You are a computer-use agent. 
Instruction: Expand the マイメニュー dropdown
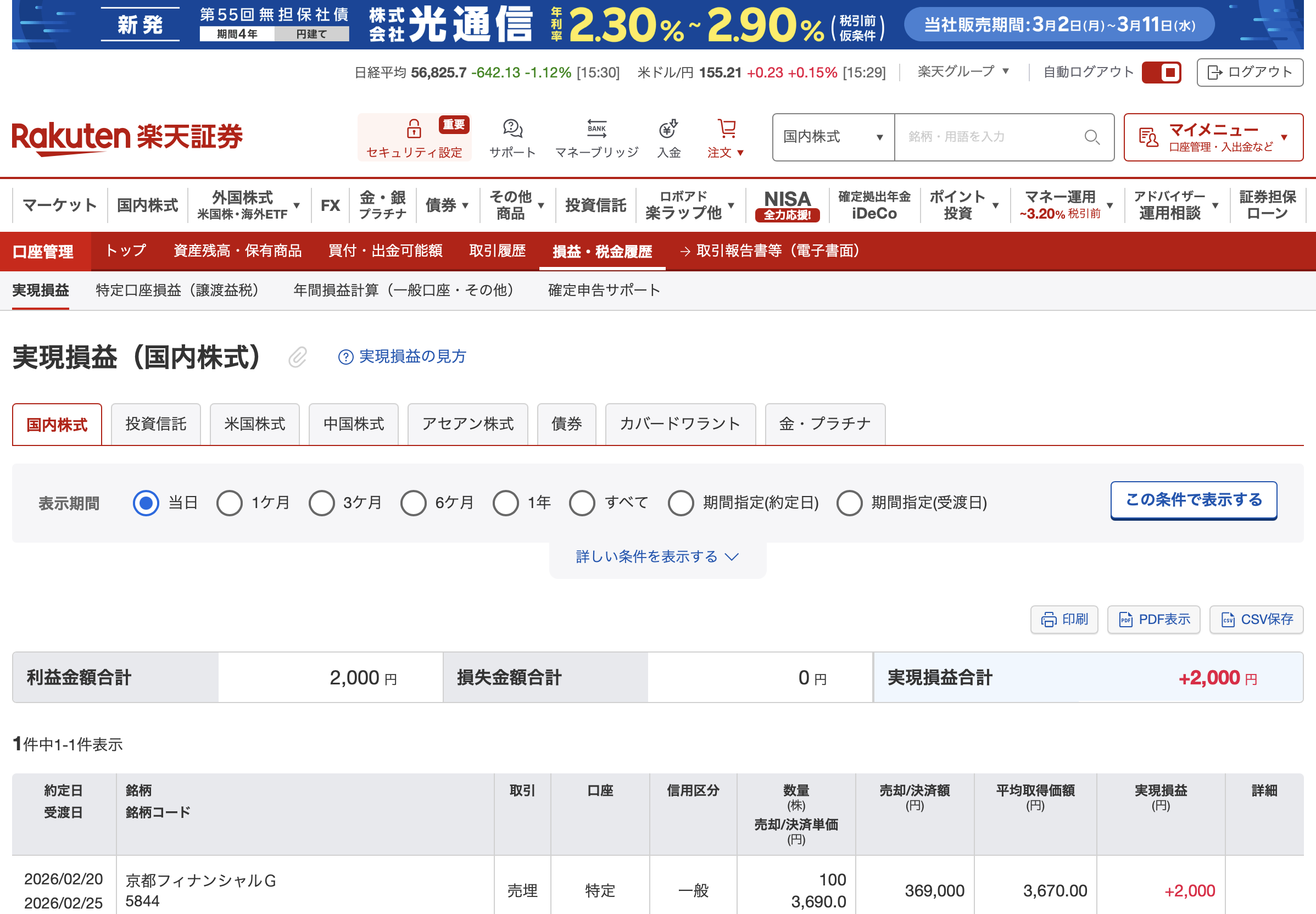coord(1213,137)
